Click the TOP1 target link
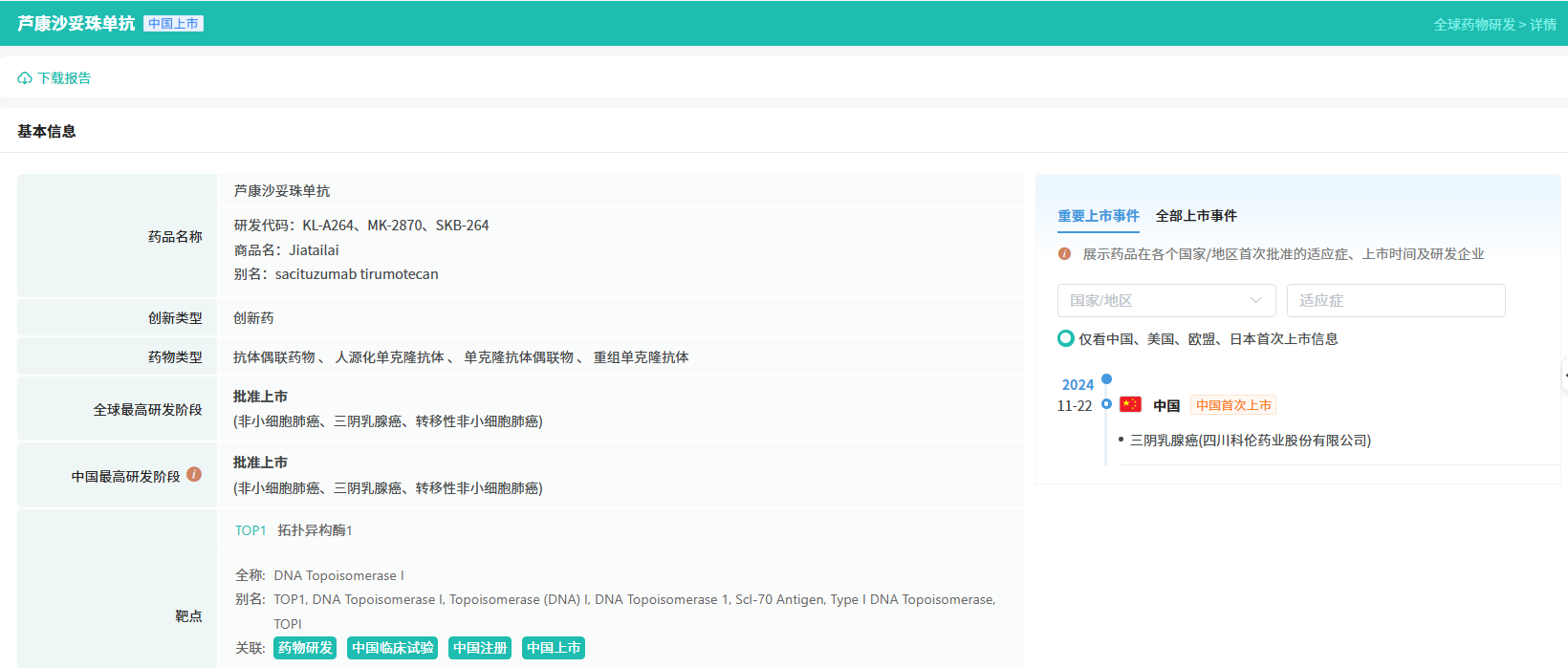 (250, 530)
